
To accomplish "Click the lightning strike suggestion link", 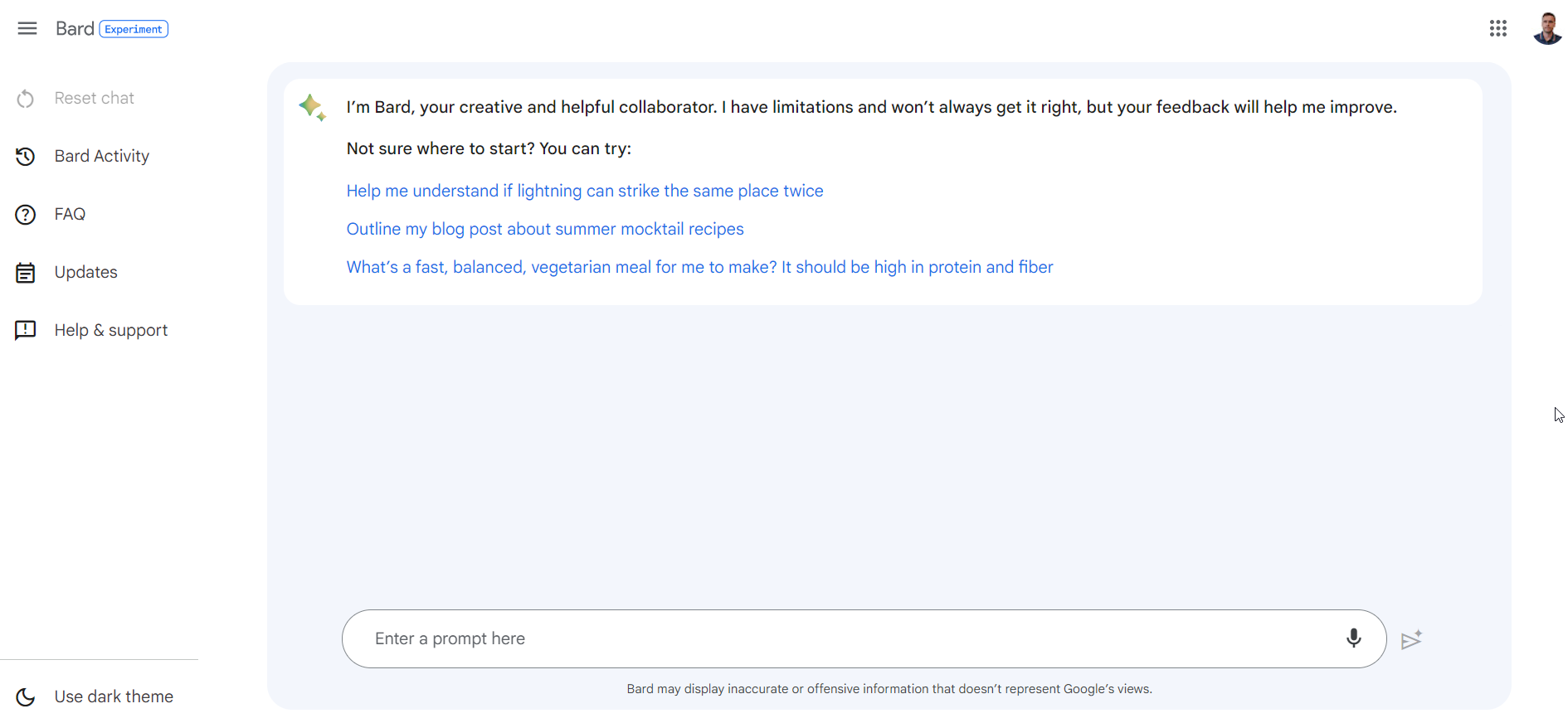I will pyautogui.click(x=585, y=192).
